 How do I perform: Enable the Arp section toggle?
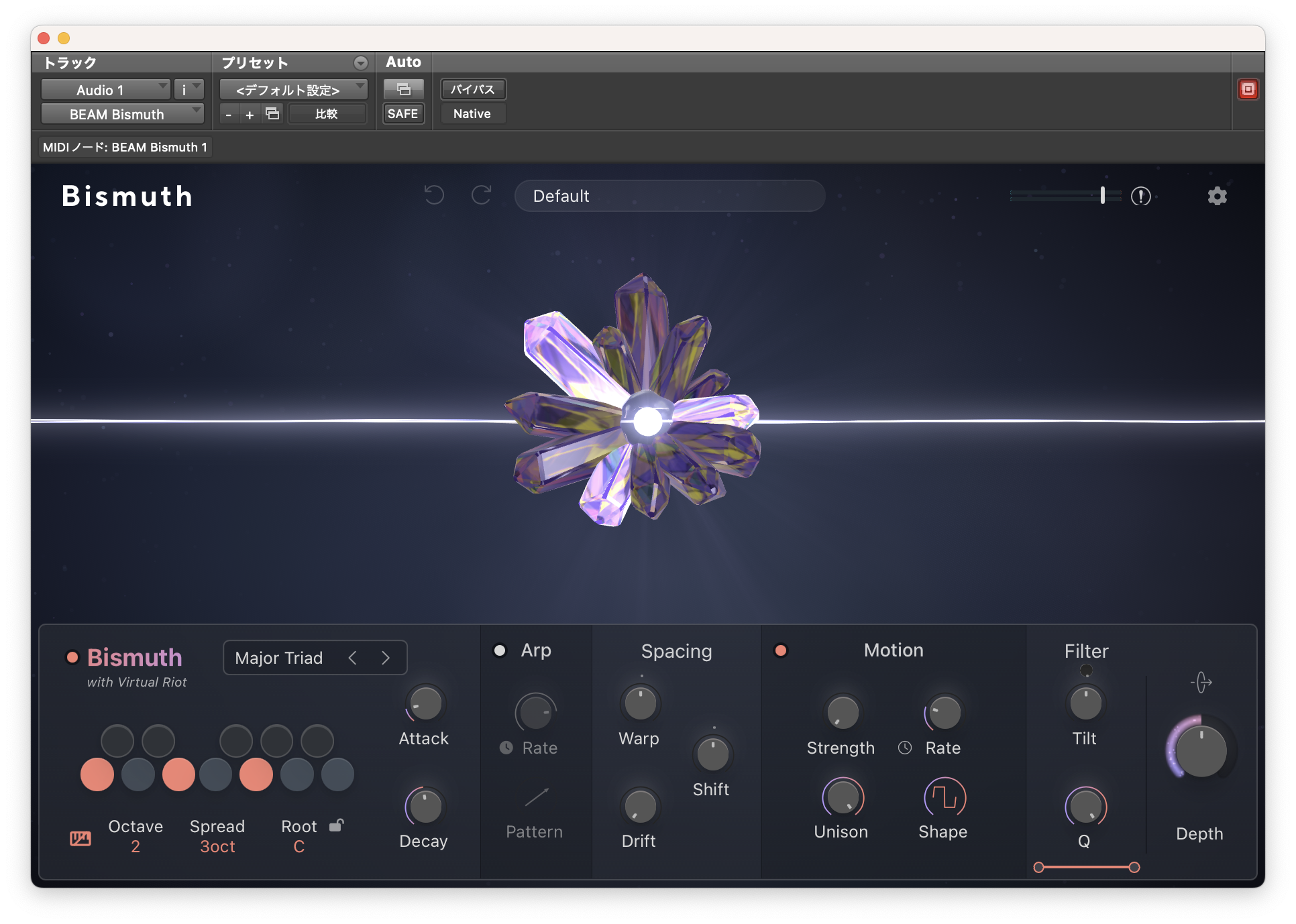500,650
